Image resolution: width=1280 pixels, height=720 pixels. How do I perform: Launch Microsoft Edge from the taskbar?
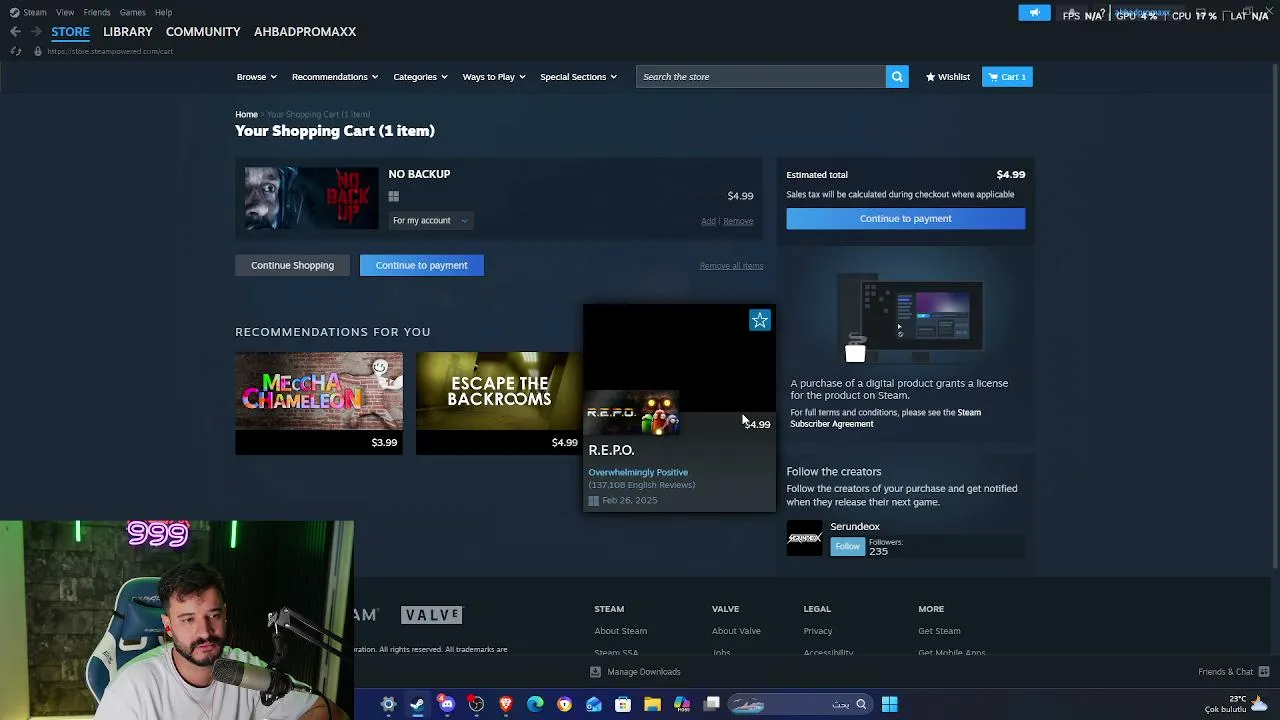coord(535,704)
